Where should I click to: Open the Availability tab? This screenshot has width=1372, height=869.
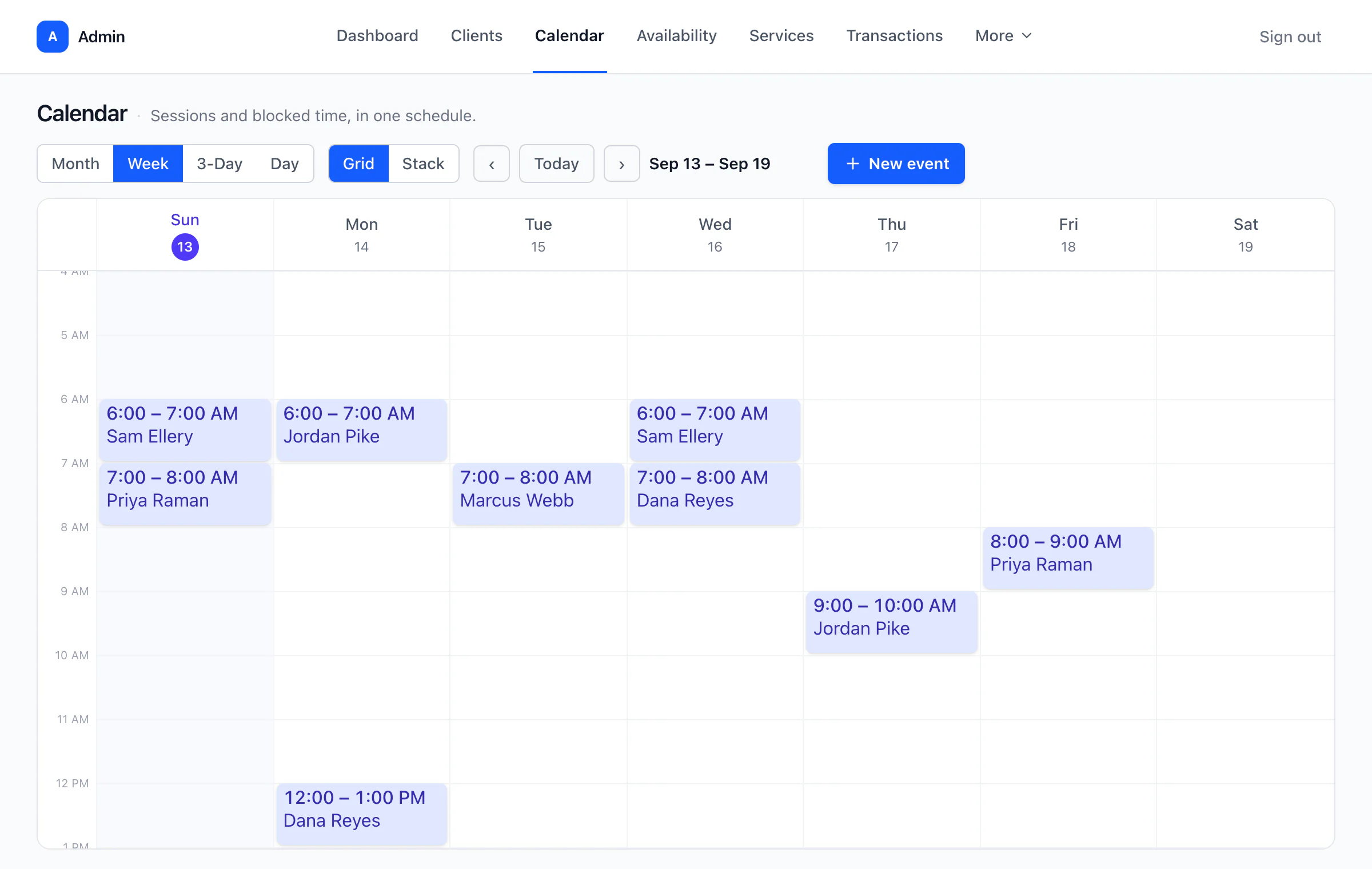coord(677,35)
